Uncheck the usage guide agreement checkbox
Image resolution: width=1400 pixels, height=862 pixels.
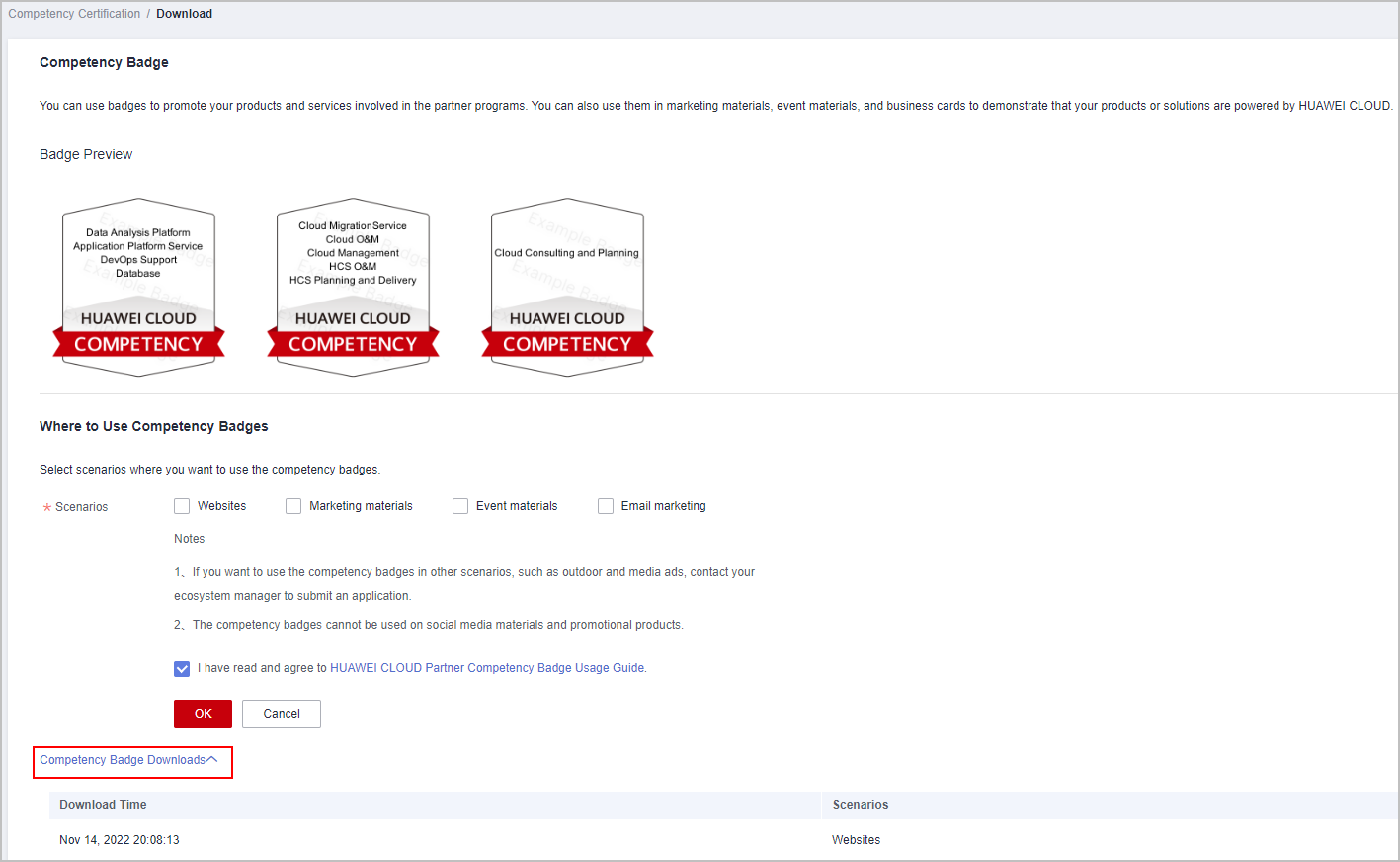182,669
